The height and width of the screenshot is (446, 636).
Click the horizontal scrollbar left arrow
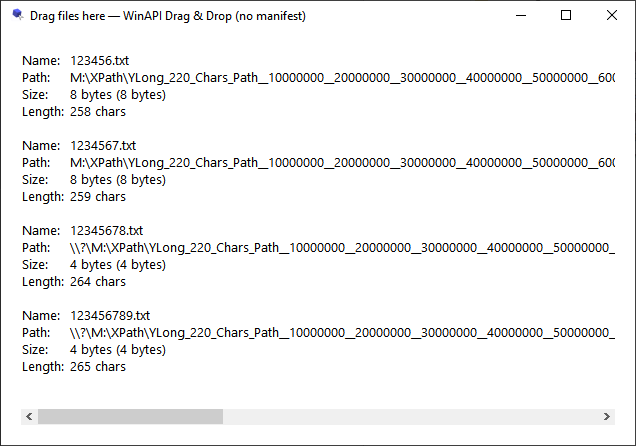[29, 416]
